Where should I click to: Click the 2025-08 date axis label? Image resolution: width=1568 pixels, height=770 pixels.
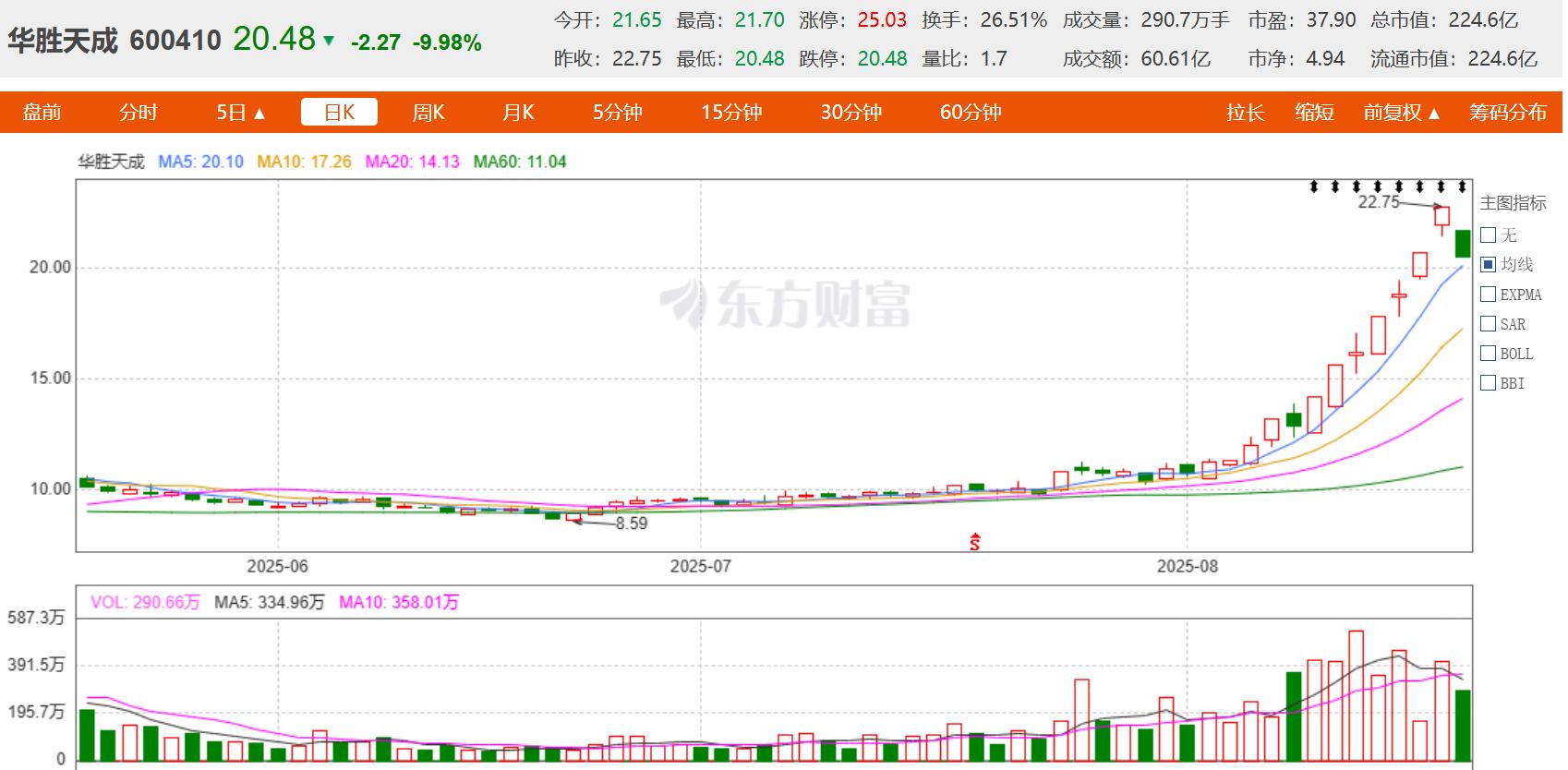(1188, 566)
